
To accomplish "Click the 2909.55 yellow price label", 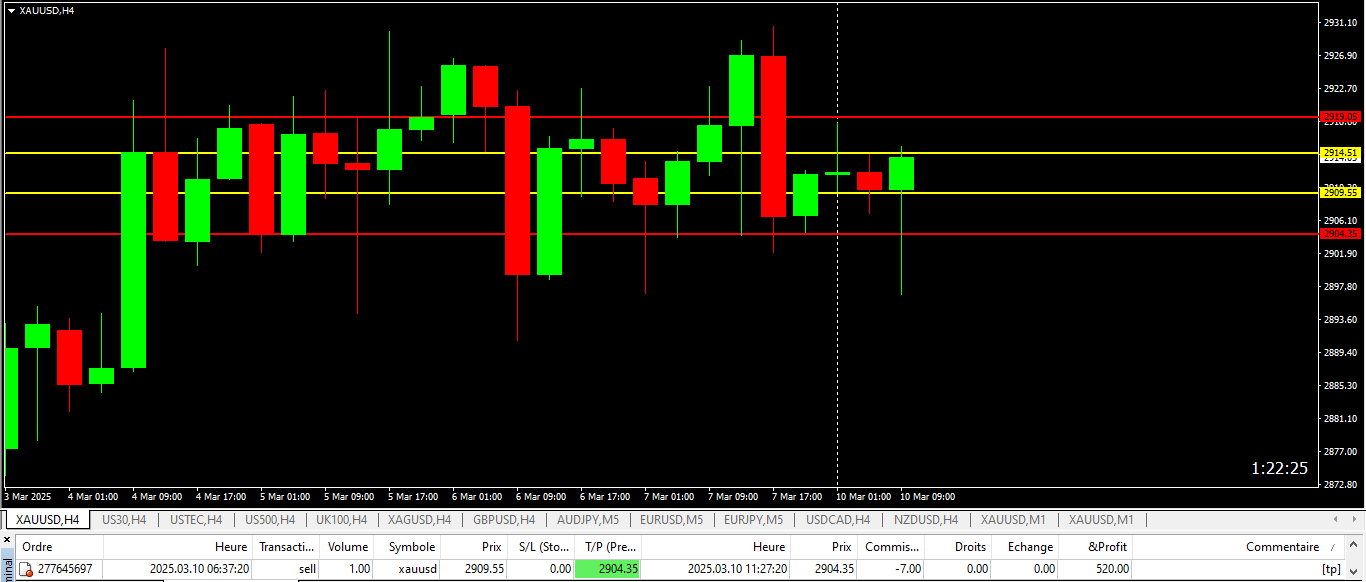I will (1340, 193).
